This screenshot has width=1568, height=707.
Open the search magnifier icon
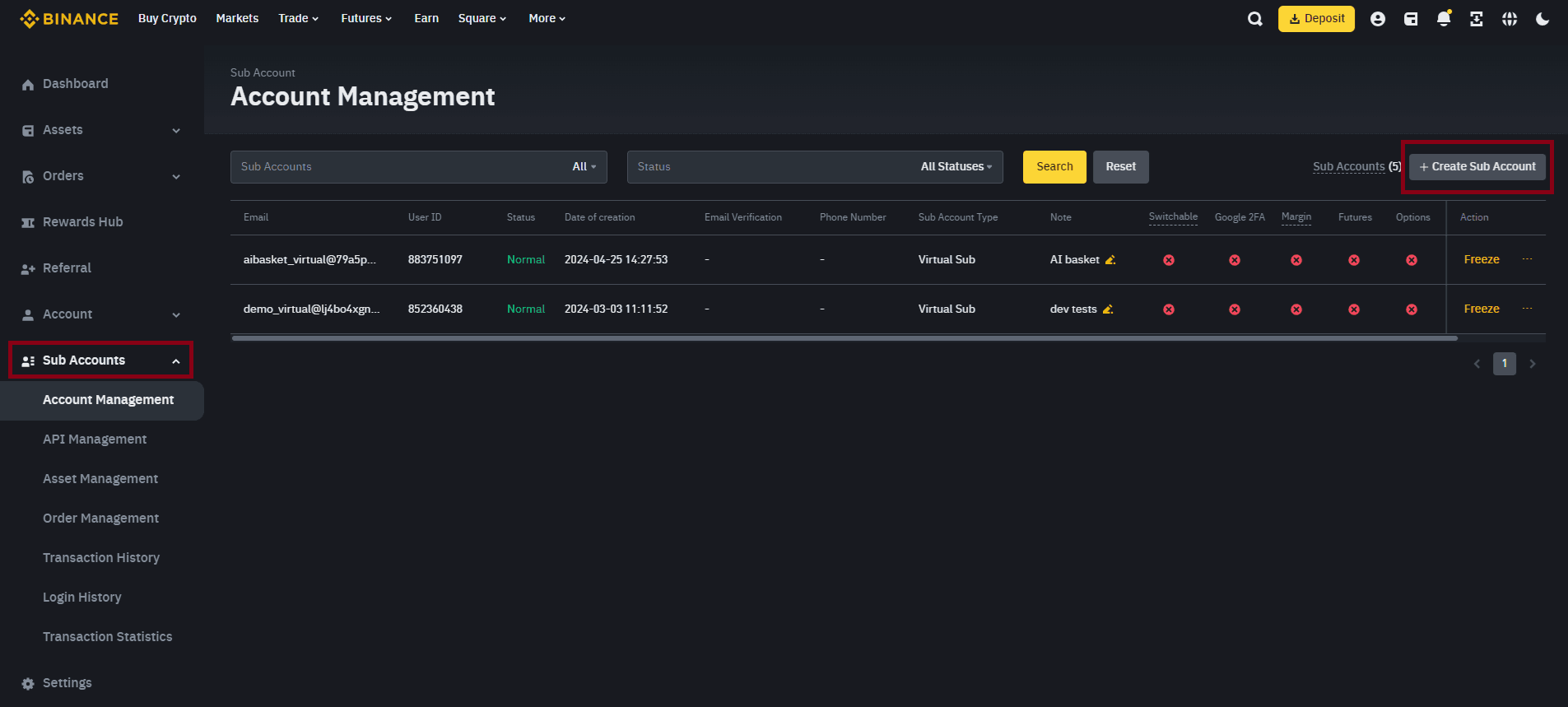click(1254, 19)
